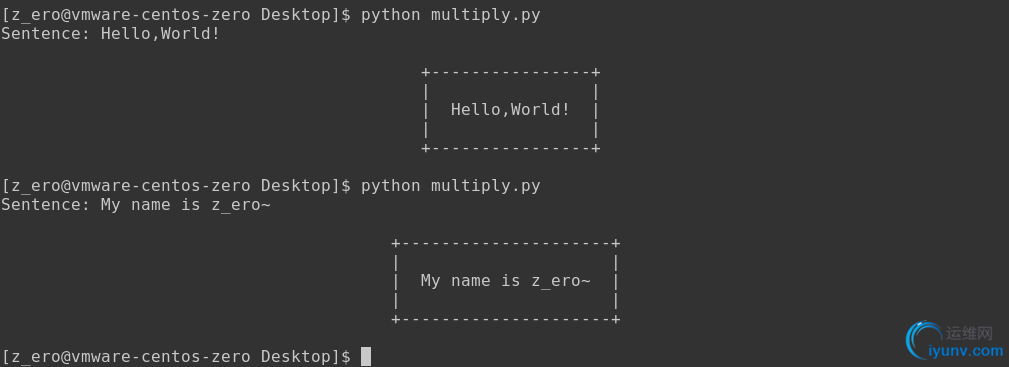Click the word 'name' inside the lower box

[x=470, y=281]
